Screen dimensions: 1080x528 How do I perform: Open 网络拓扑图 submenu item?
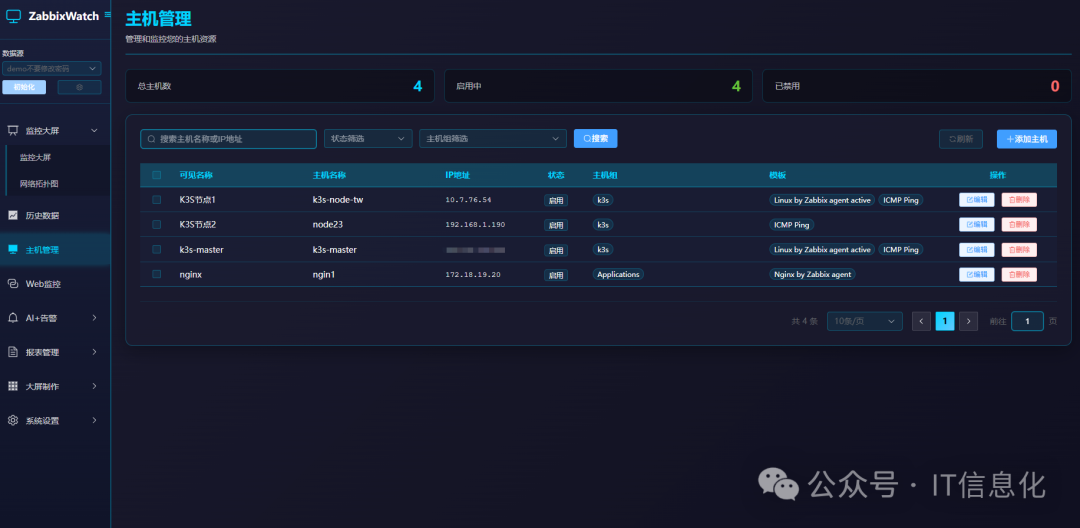(40, 184)
